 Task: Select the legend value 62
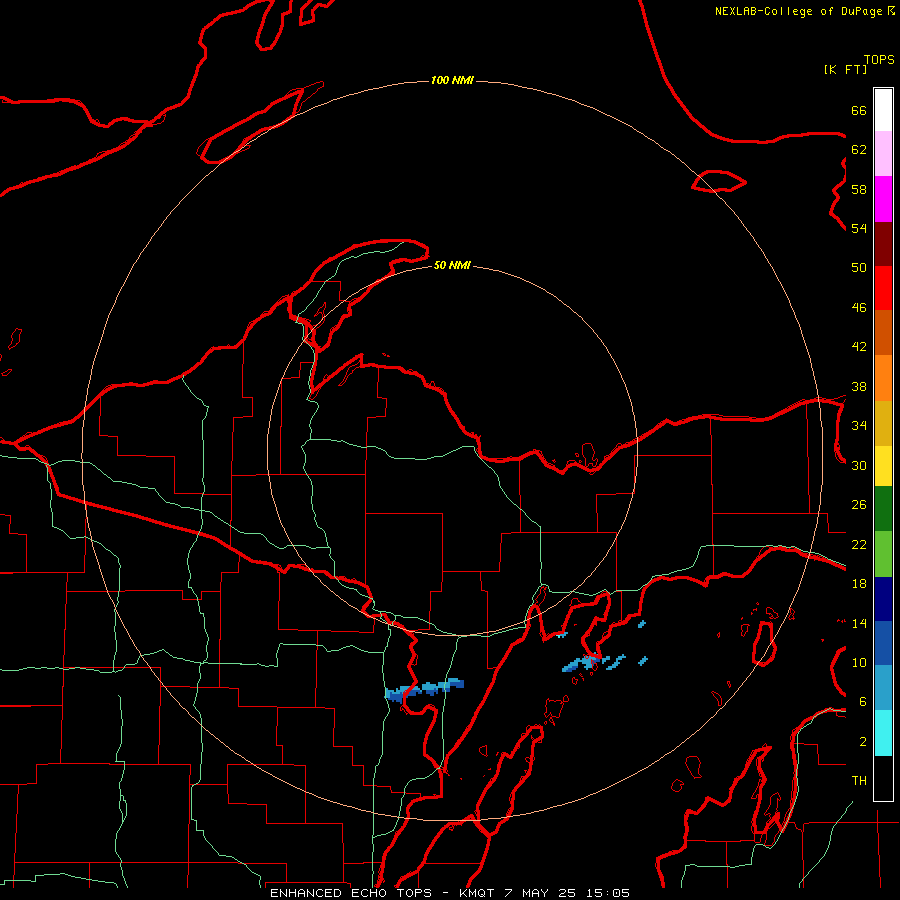(859, 150)
